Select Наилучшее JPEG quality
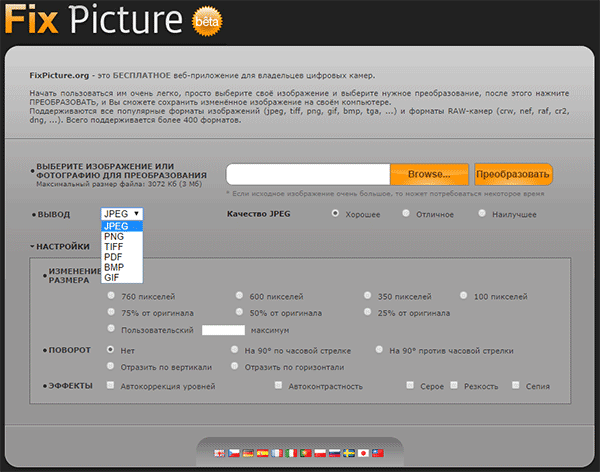The image size is (600, 472). pyautogui.click(x=482, y=213)
